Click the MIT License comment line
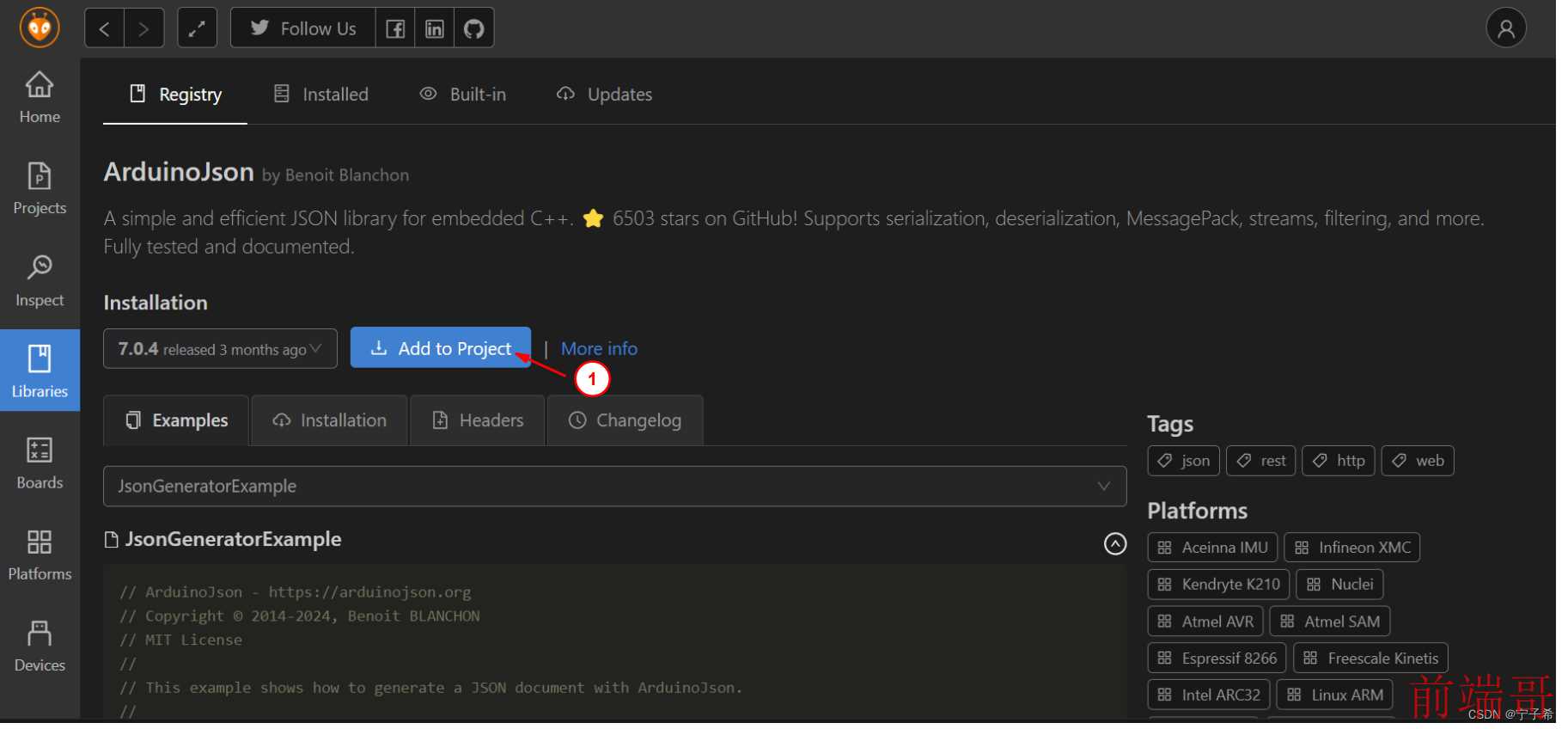 coord(180,640)
